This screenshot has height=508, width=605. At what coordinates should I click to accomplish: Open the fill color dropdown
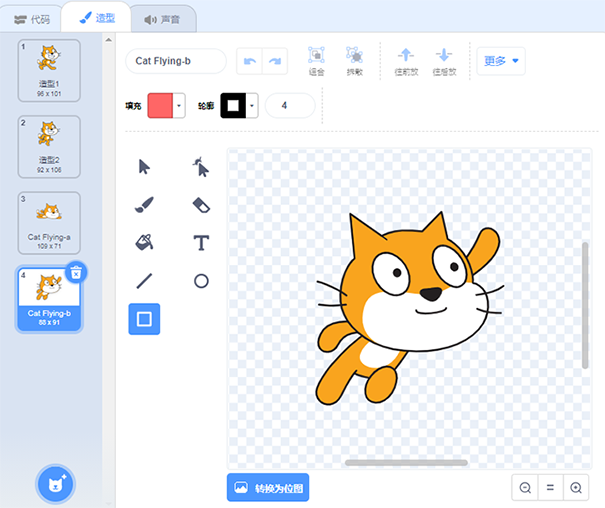(180, 106)
